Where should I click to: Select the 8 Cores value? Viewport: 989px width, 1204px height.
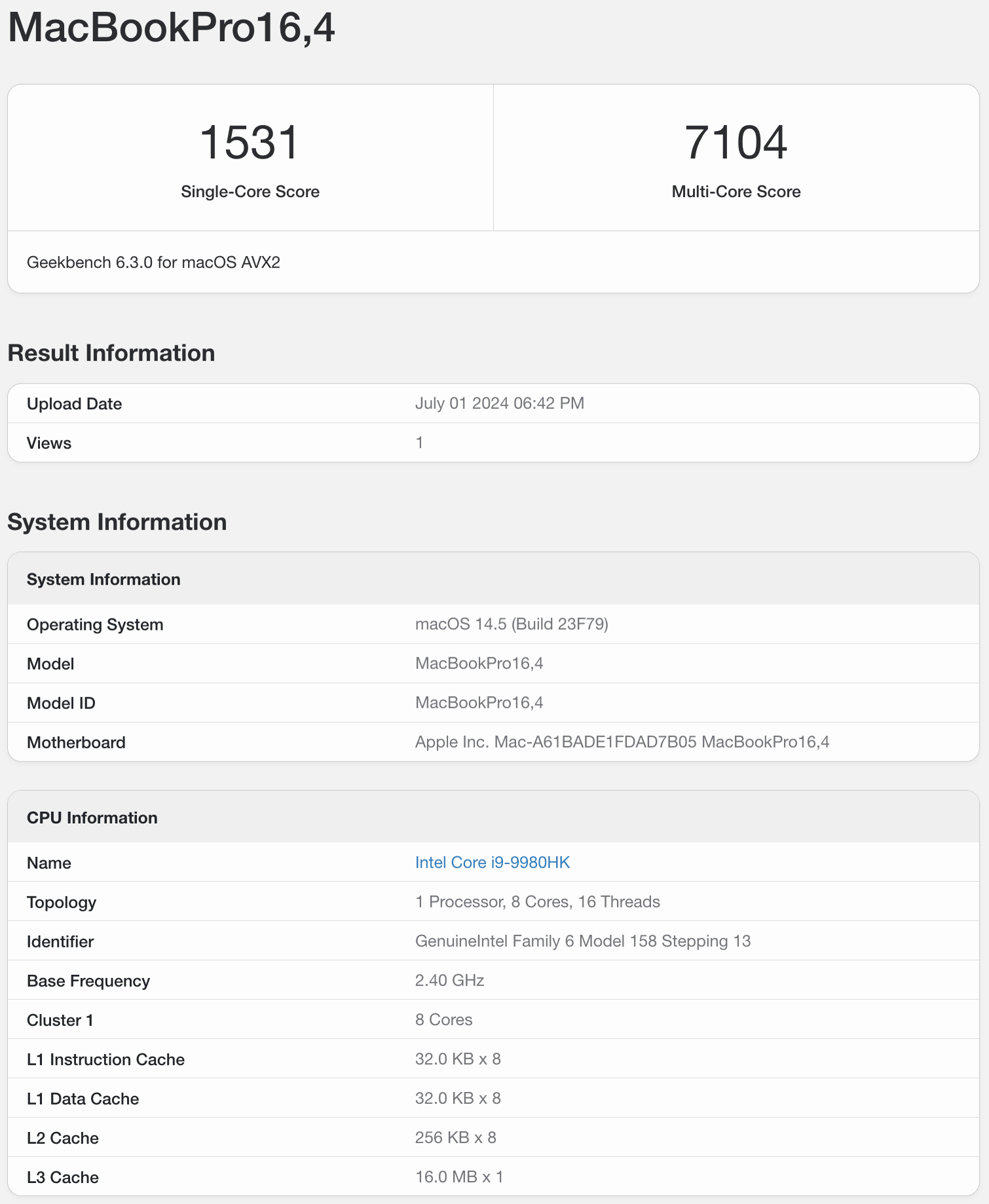[x=443, y=1019]
